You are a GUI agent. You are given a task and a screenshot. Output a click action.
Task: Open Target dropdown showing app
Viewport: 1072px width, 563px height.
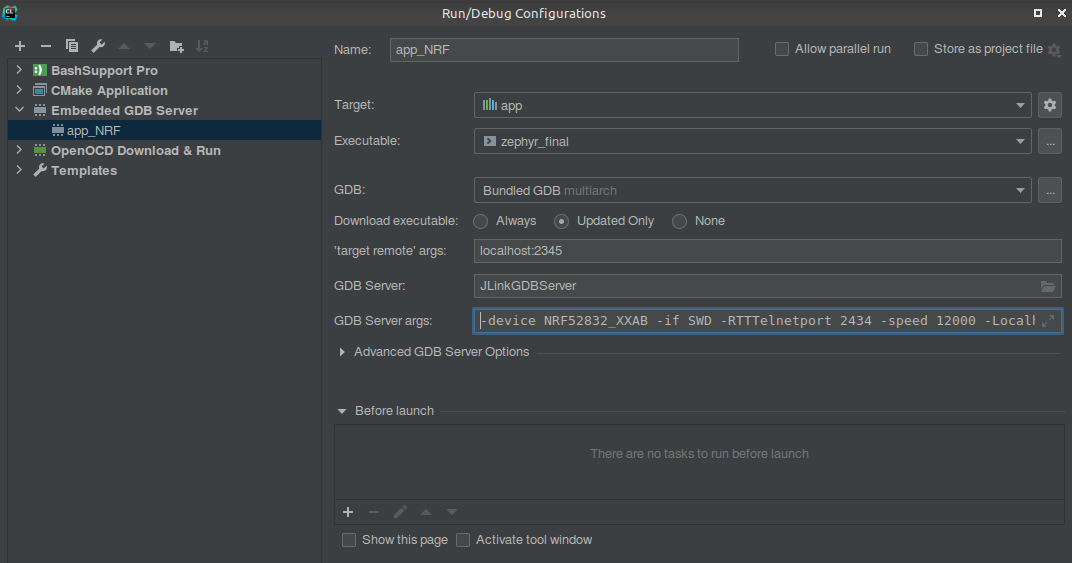(752, 105)
